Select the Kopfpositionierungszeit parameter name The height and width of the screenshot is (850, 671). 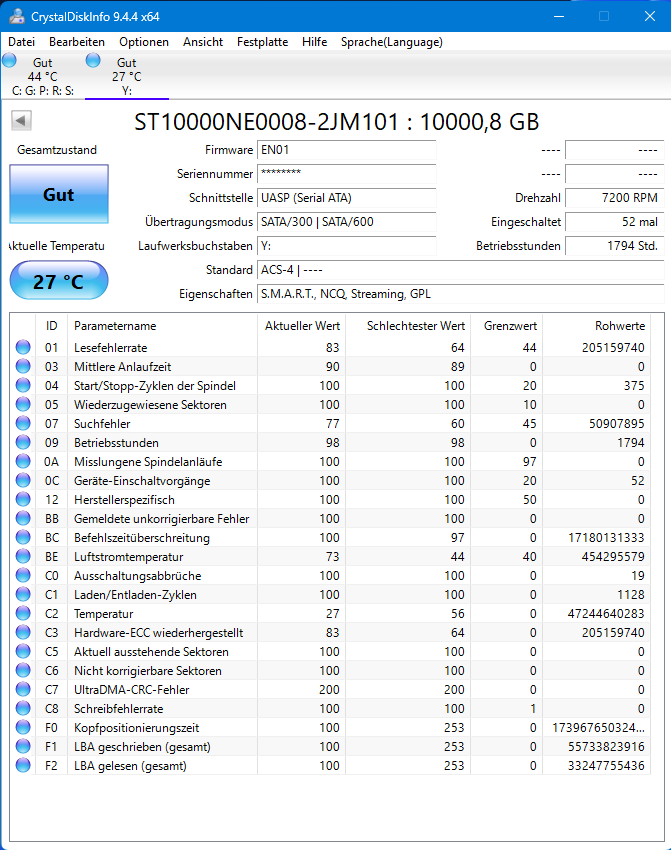click(137, 727)
